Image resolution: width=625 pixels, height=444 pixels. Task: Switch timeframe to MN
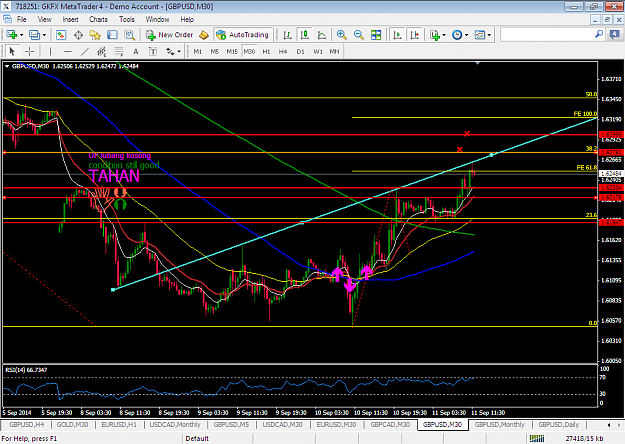334,51
